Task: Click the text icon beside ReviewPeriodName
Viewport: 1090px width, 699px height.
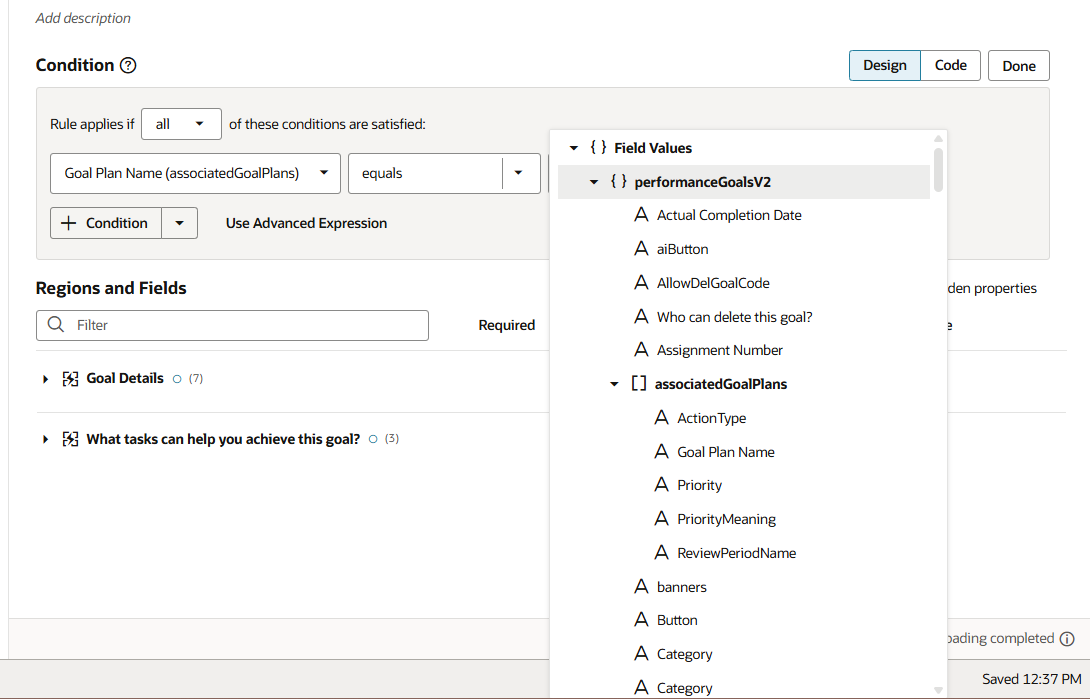Action: click(661, 552)
